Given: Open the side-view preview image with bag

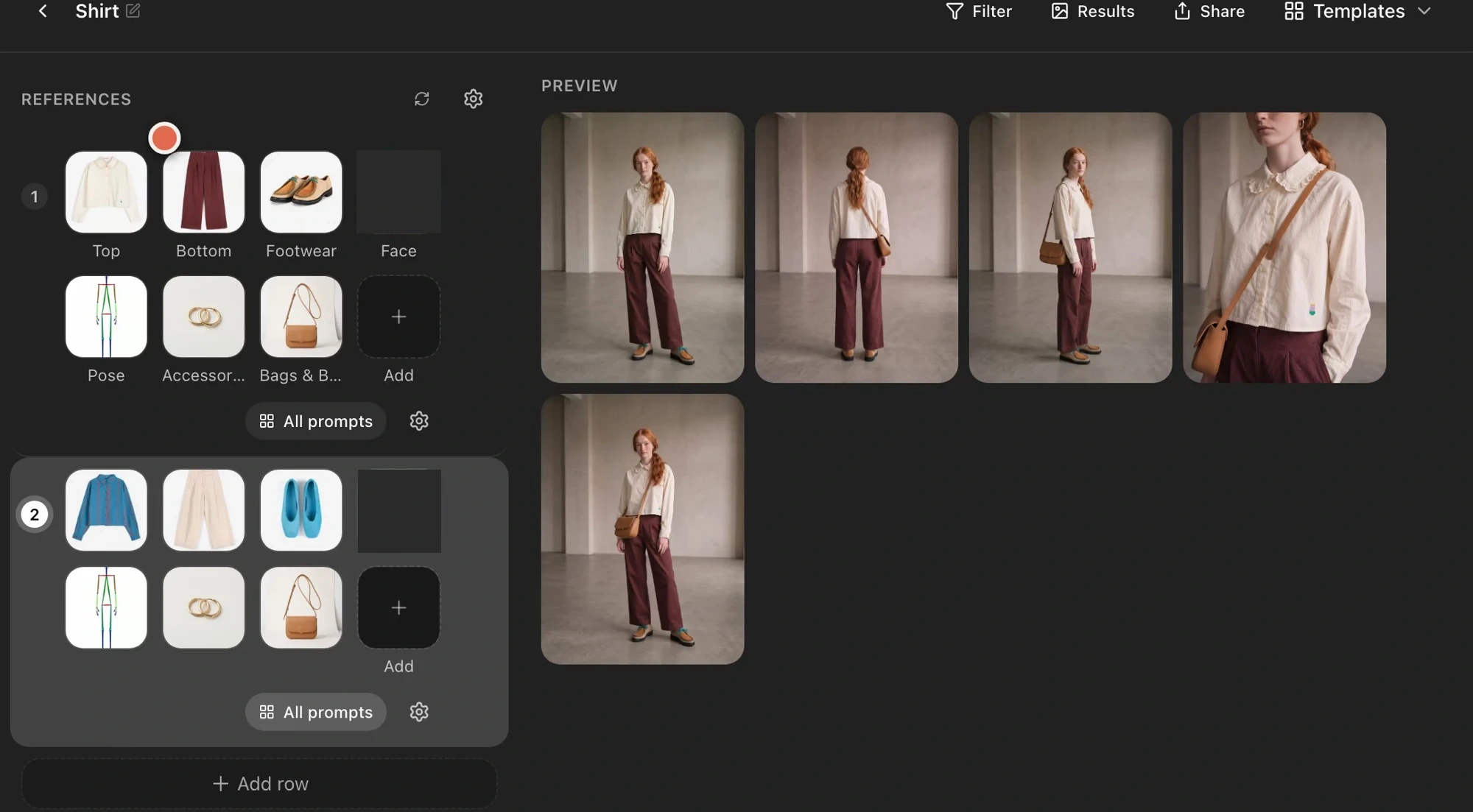Looking at the screenshot, I should (x=1071, y=247).
